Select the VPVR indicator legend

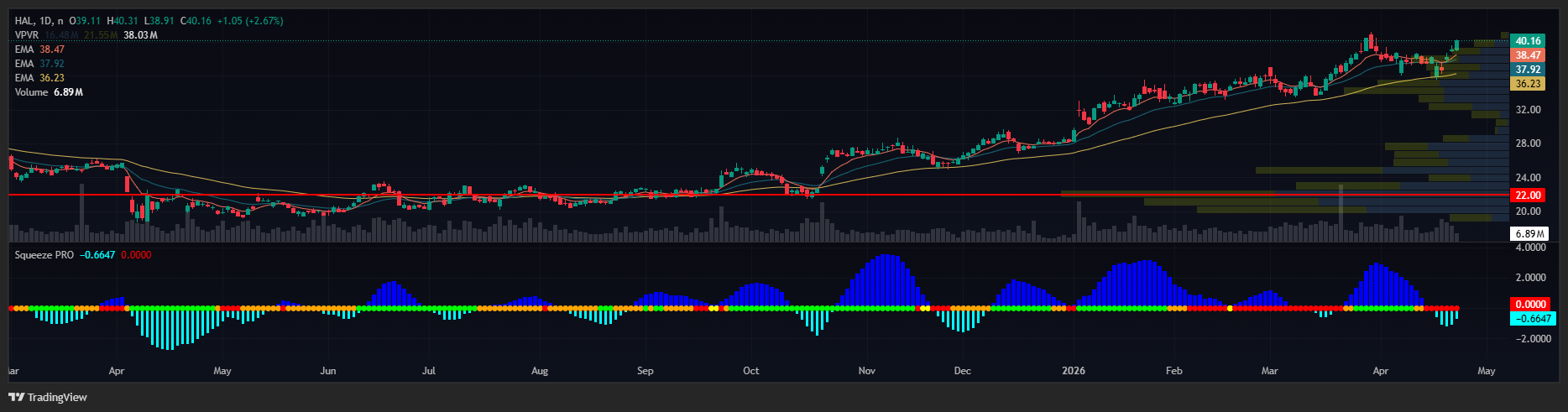coord(27,35)
